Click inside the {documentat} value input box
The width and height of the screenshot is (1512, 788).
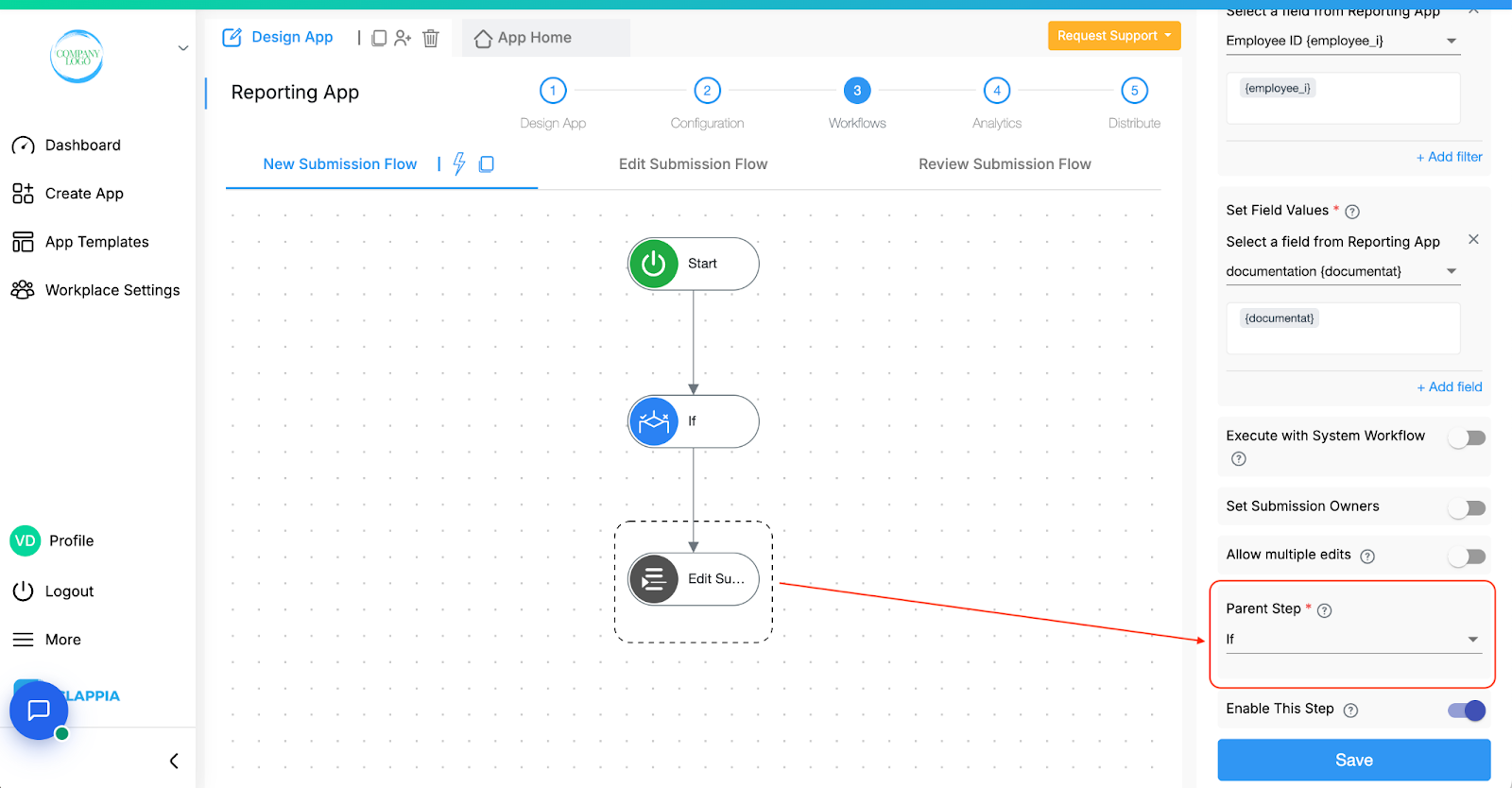tap(1343, 329)
